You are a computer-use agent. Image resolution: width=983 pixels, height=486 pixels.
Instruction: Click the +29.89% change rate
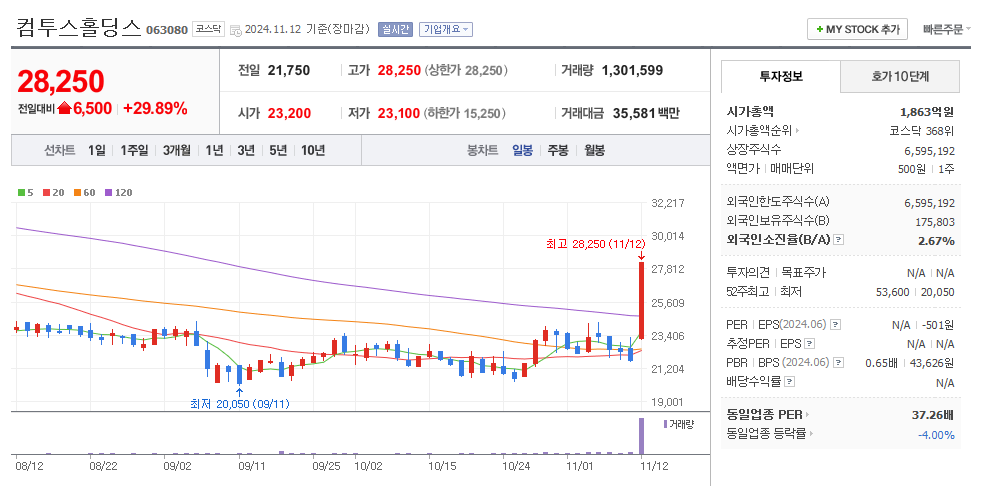pyautogui.click(x=155, y=108)
